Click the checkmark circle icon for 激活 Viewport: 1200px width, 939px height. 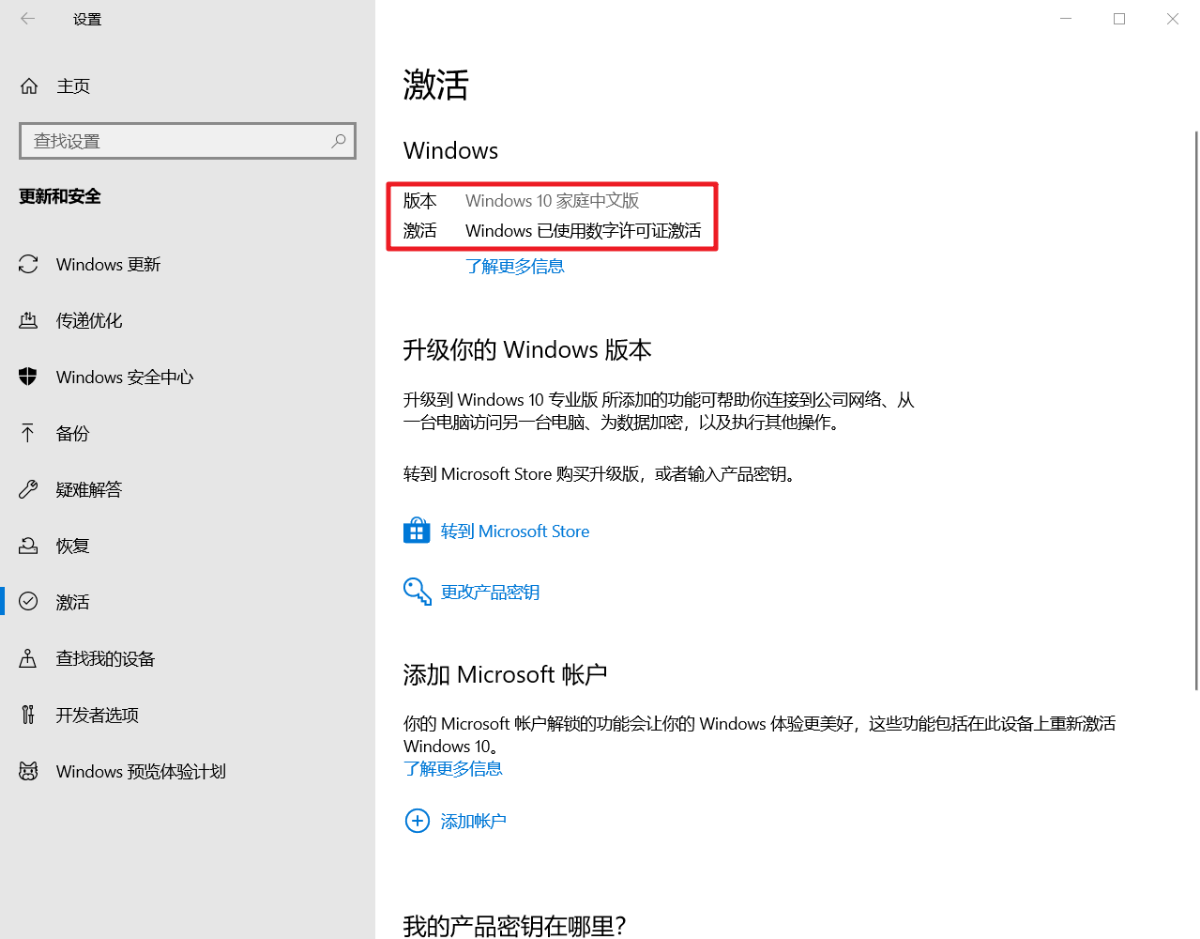29,602
